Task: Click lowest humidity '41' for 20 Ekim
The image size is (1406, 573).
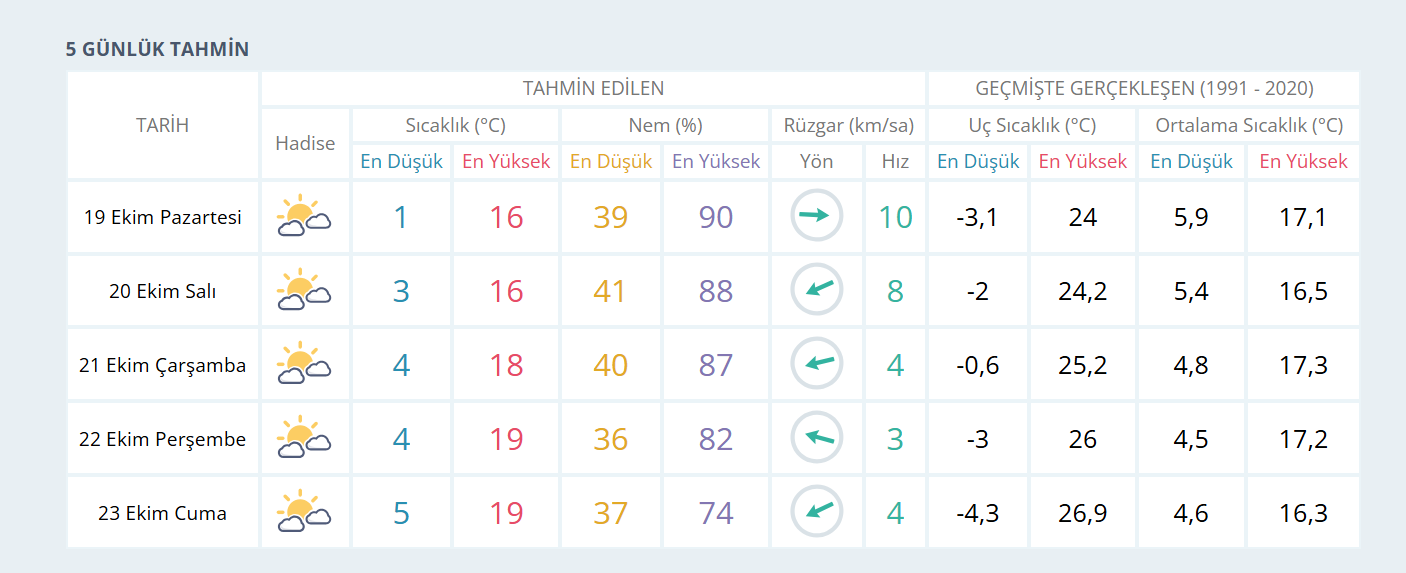Action: [611, 291]
